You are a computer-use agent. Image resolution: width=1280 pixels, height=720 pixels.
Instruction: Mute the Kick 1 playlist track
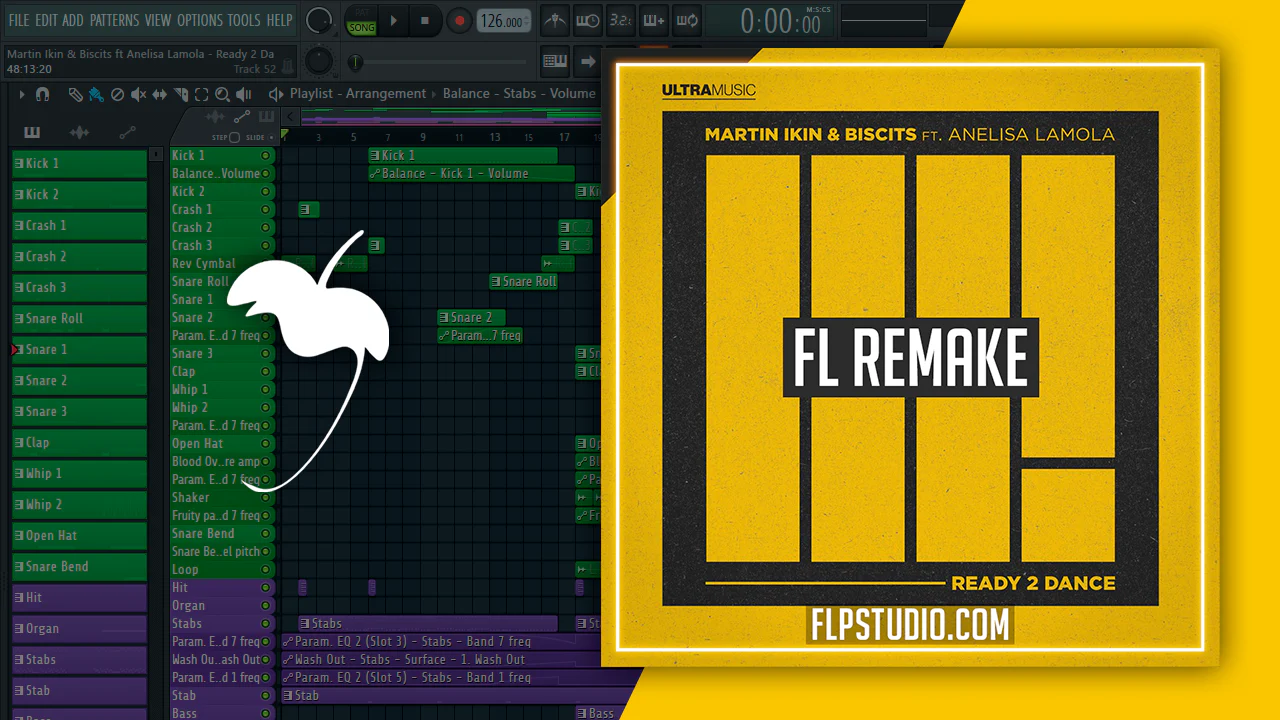266,155
